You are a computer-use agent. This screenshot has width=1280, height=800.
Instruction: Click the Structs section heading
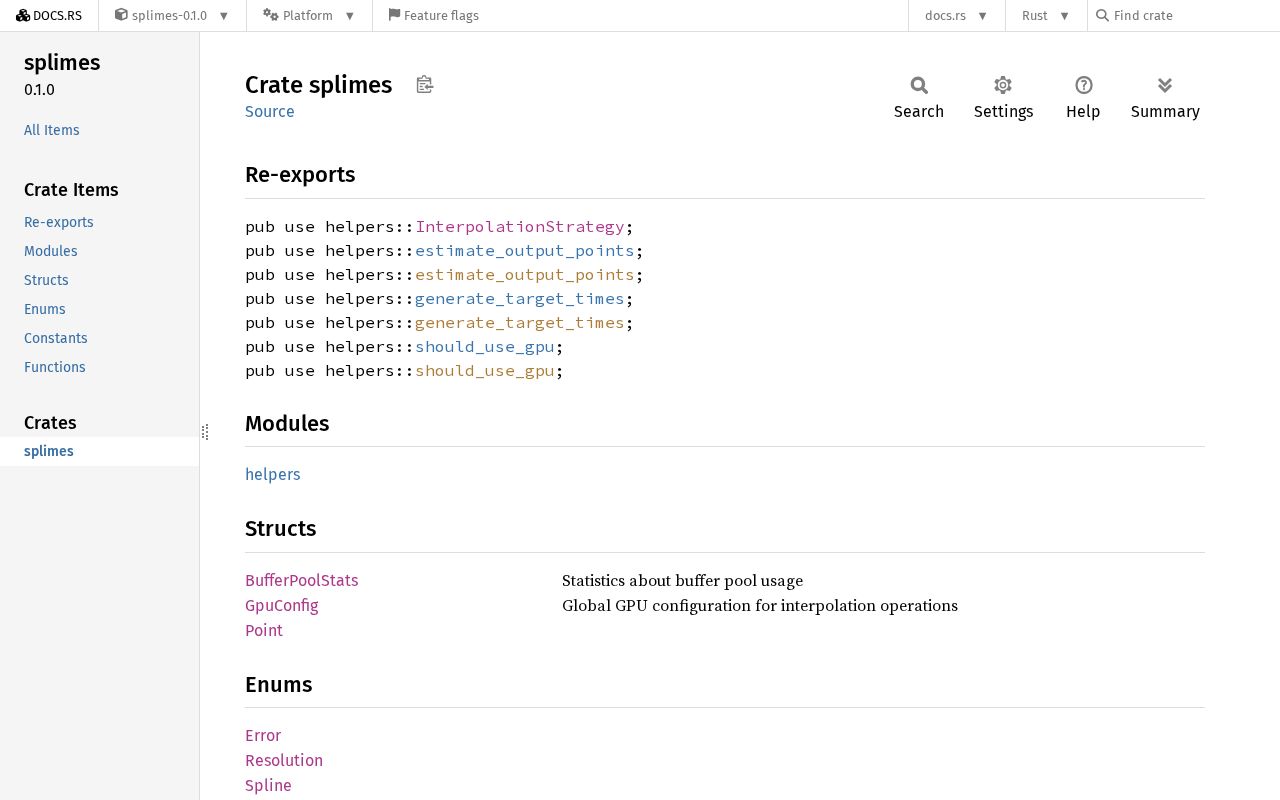(280, 528)
